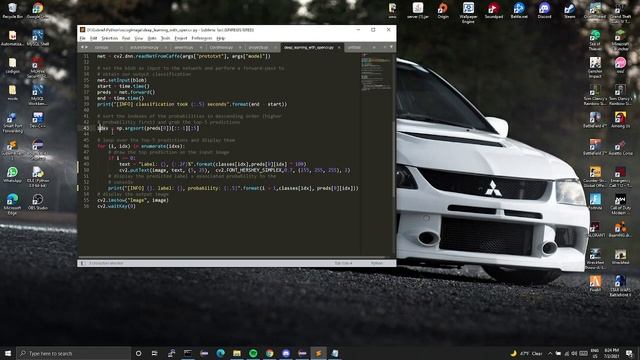Screen dimensions: 640x360
Task: Open Star Wars Battlefront II icon
Action: (620, 286)
